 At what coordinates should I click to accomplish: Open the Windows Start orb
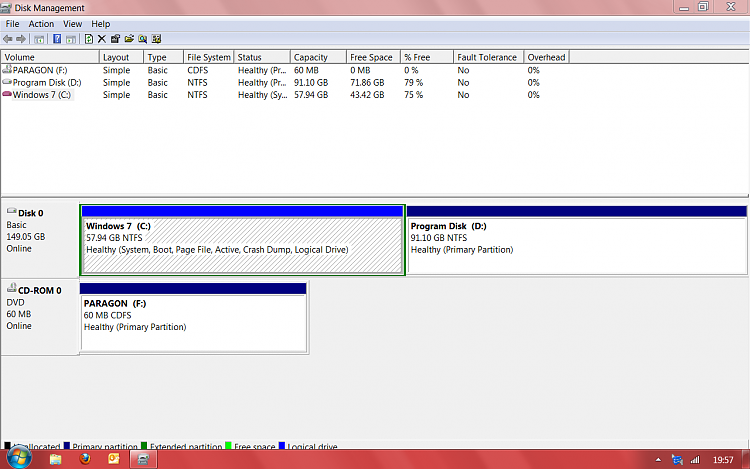point(19,458)
